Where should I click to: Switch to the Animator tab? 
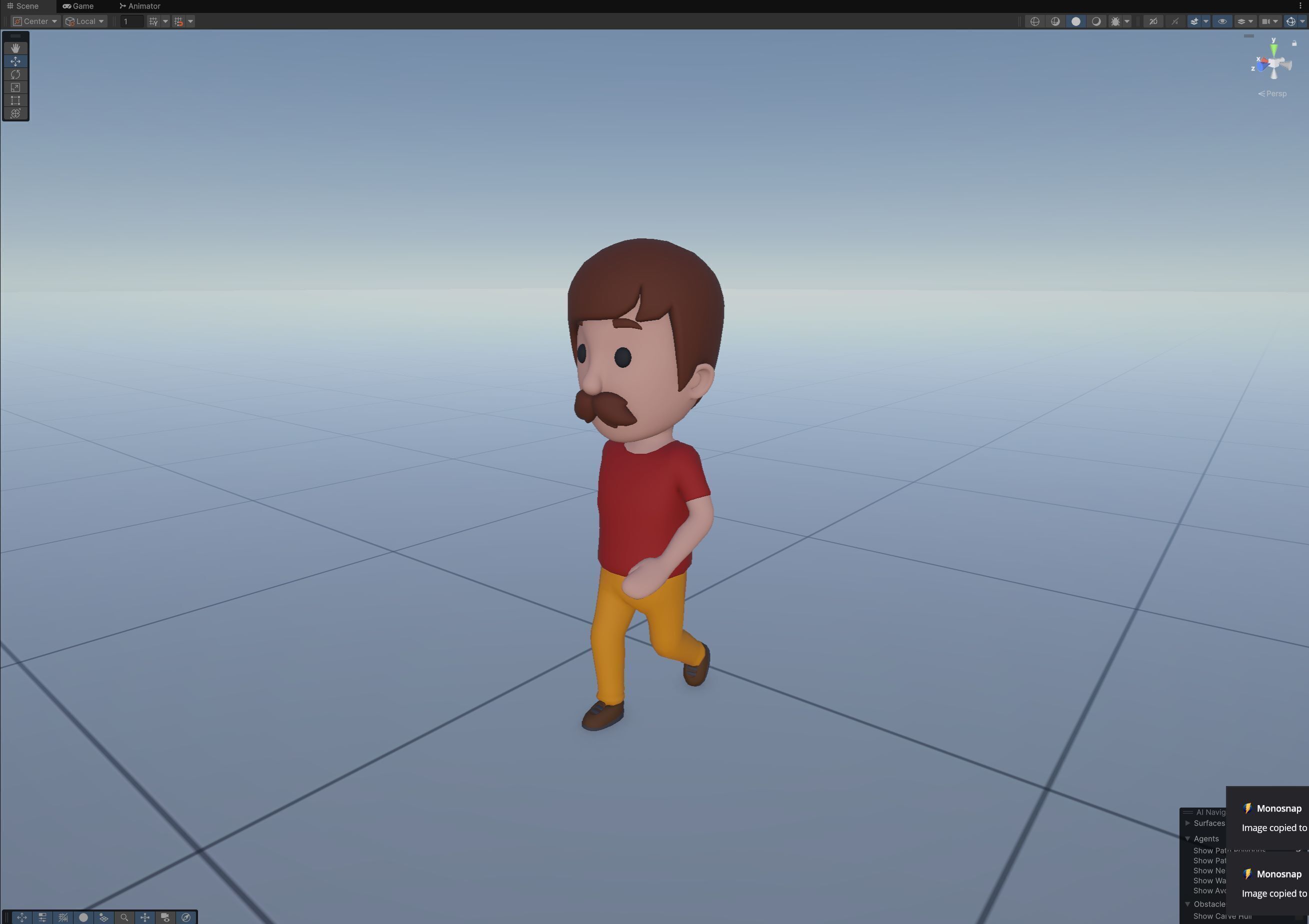(140, 6)
